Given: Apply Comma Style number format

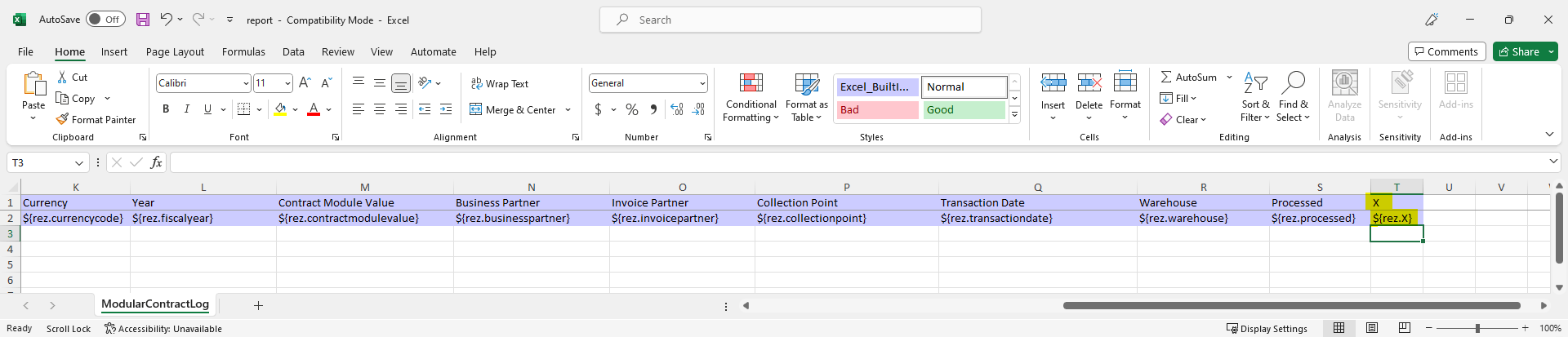Looking at the screenshot, I should click(x=653, y=109).
